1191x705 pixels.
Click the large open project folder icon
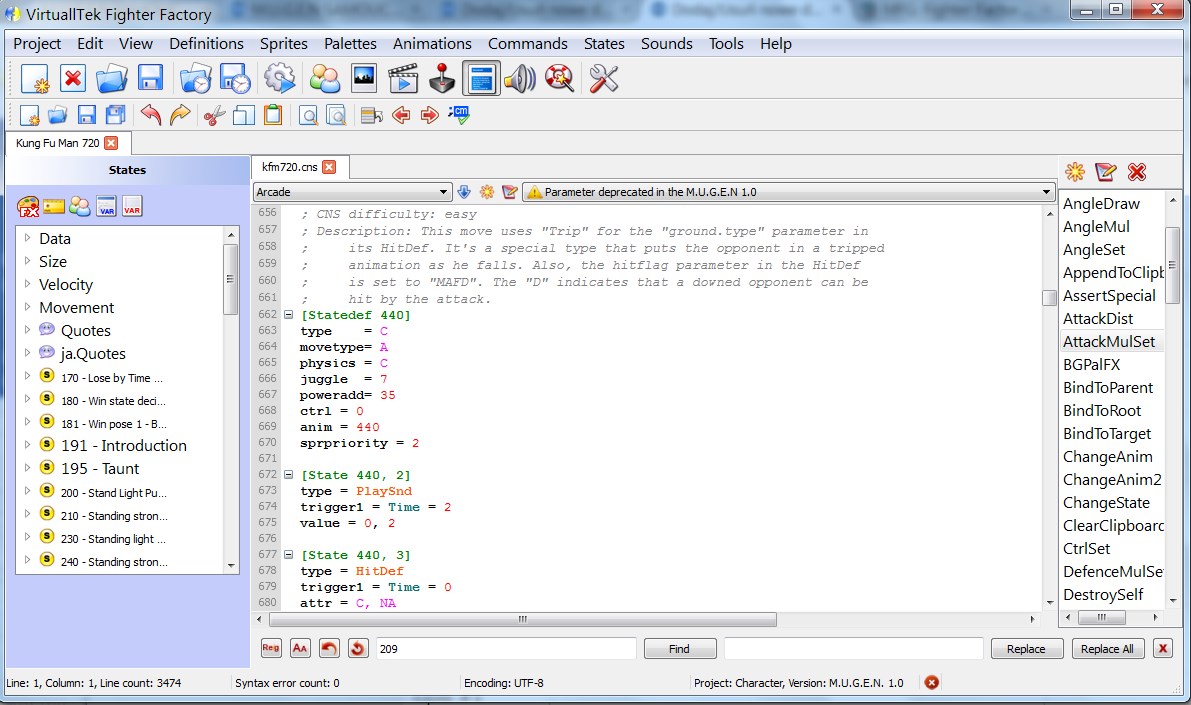[x=112, y=79]
